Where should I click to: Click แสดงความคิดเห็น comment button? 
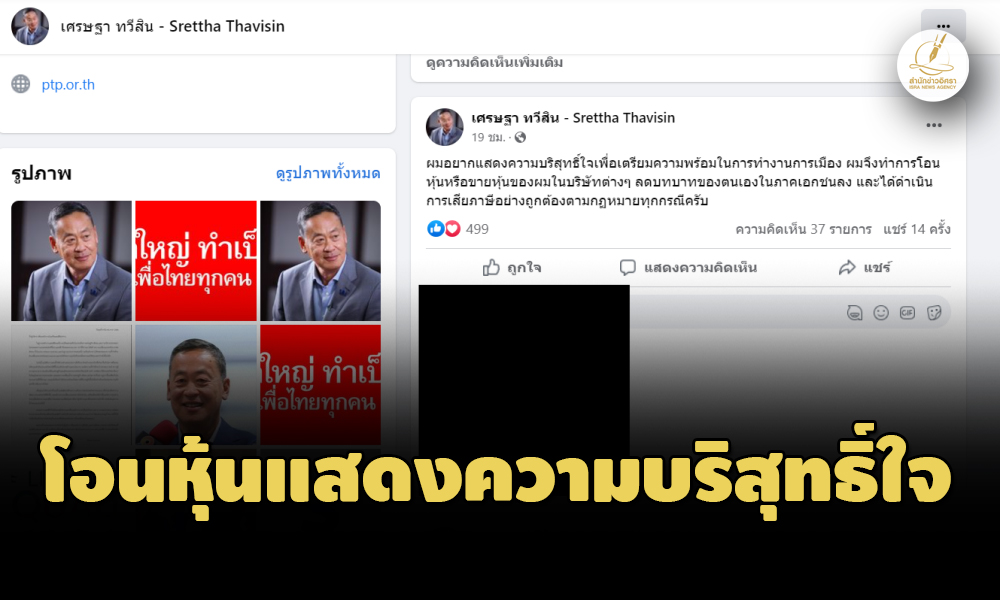point(688,268)
